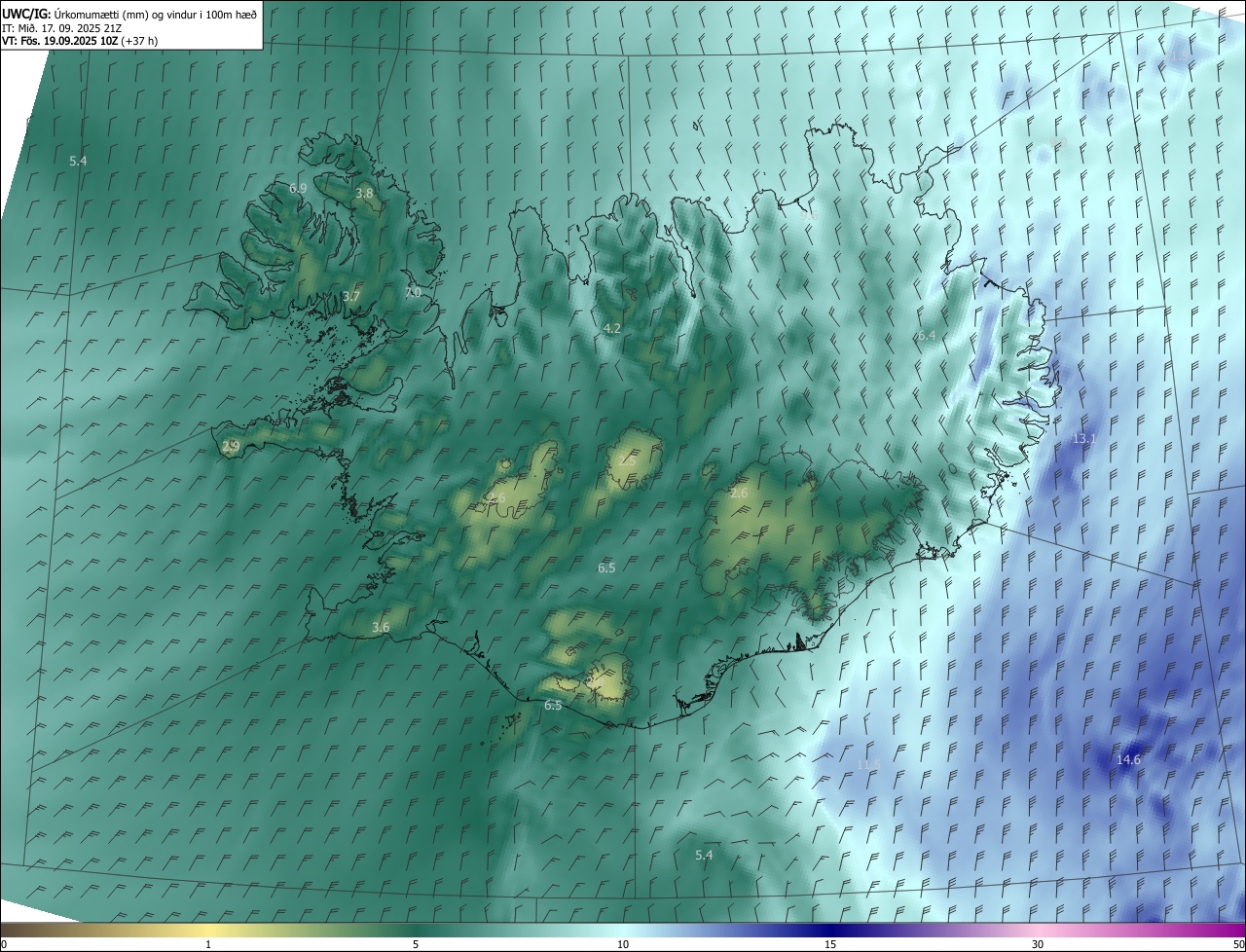Click the title "Úrkomumætti (mm) og vindur í 100m hæð"
1246x952 pixels.
(x=155, y=14)
